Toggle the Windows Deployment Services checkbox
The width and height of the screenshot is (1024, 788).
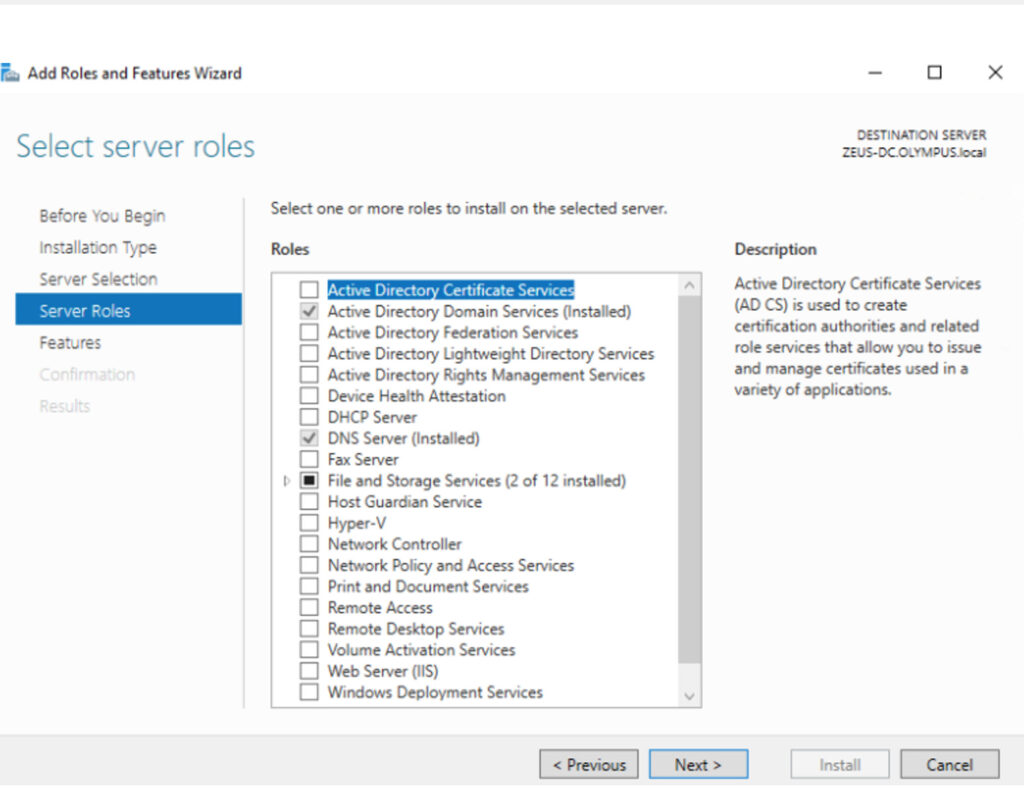(309, 692)
